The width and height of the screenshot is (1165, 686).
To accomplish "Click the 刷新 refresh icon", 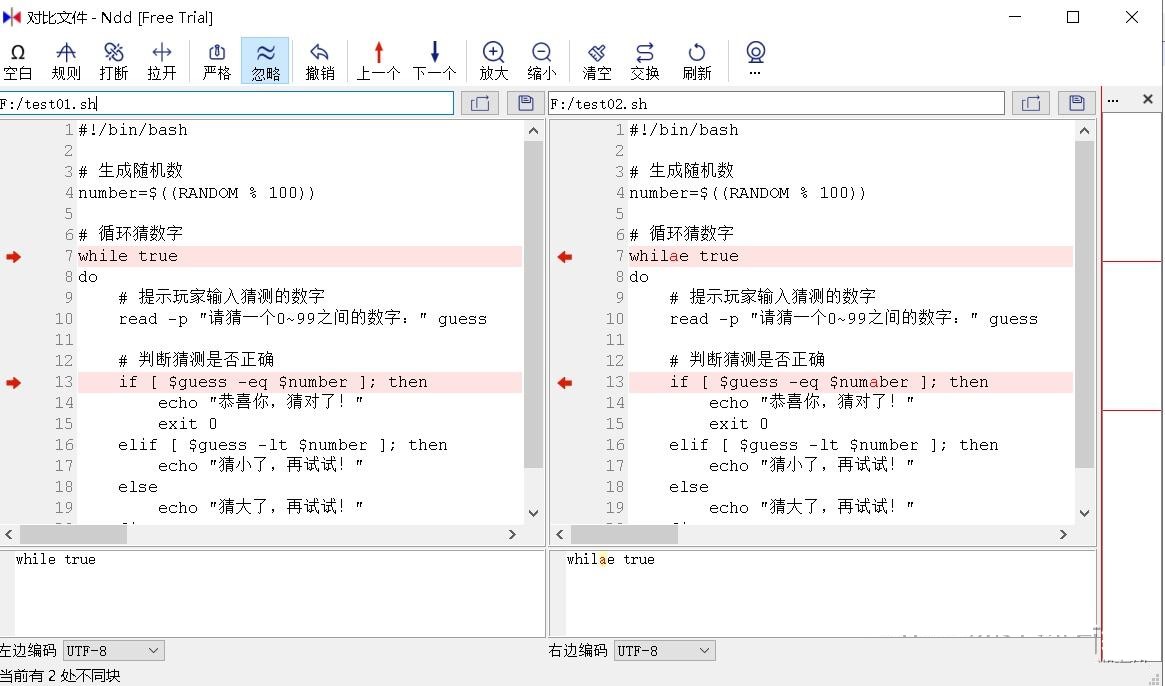I will coord(697,61).
